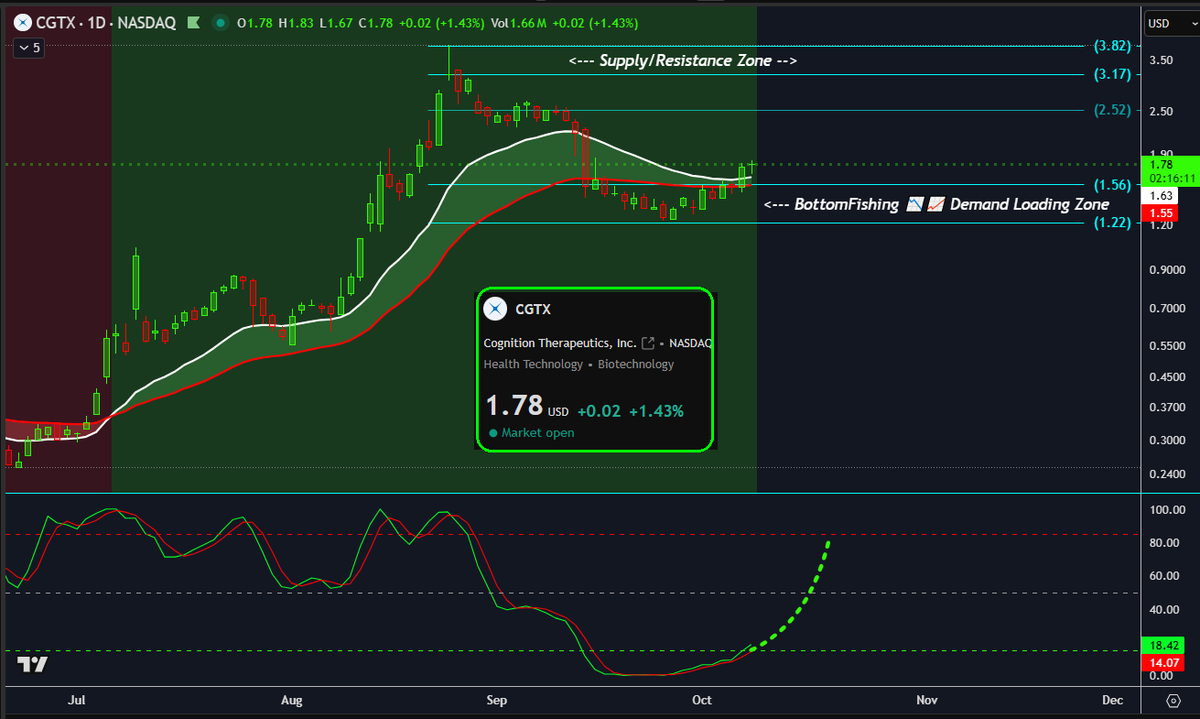The image size is (1200, 719).
Task: Click the 3.50 tick on the price axis
Action: point(1161,60)
